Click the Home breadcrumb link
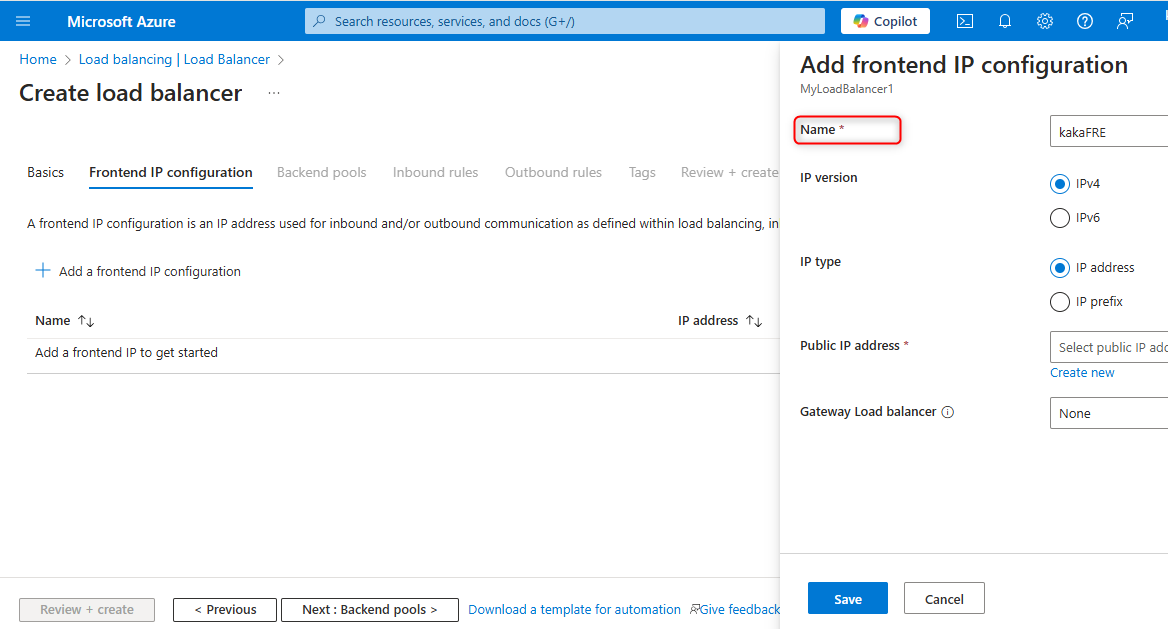The height and width of the screenshot is (629, 1168). tap(38, 59)
